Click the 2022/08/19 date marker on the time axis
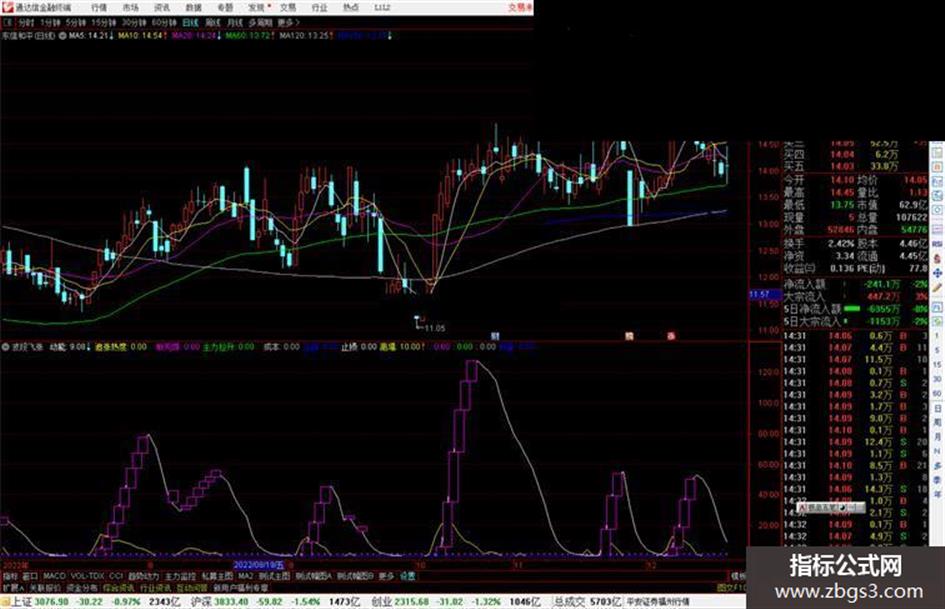The image size is (945, 609). [258, 566]
